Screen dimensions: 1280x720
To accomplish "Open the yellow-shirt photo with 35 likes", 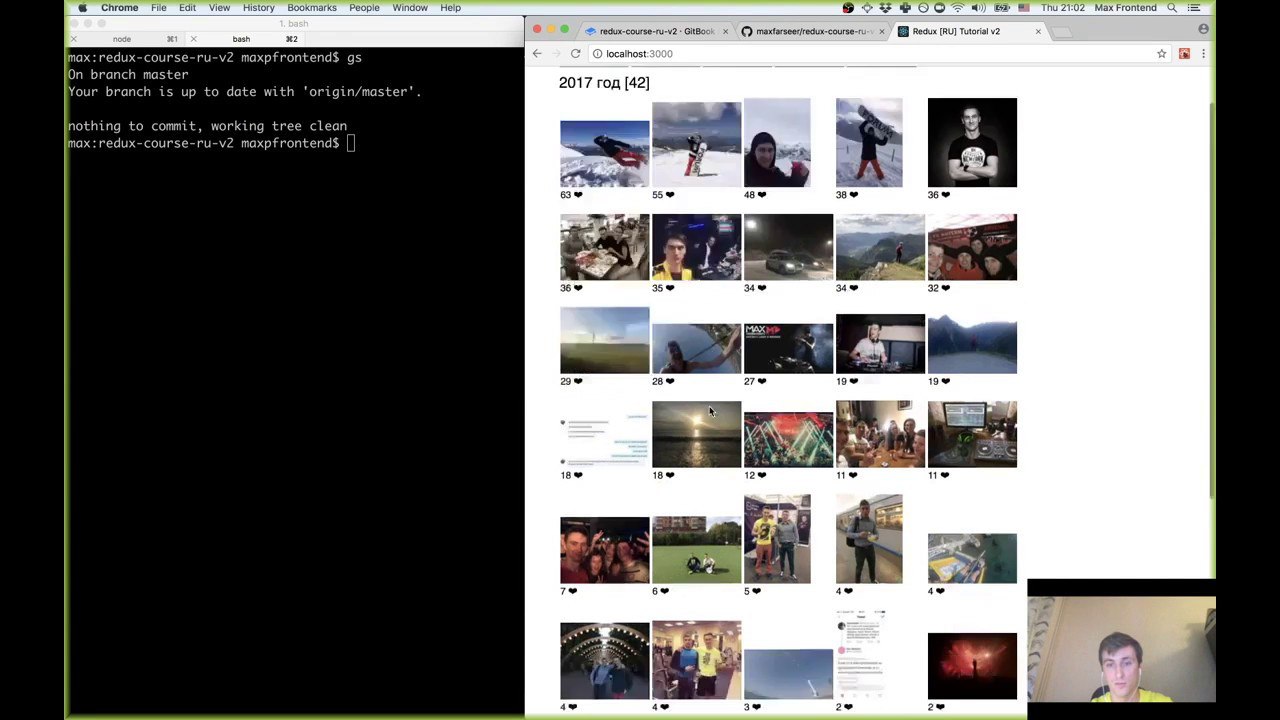I will [x=696, y=247].
